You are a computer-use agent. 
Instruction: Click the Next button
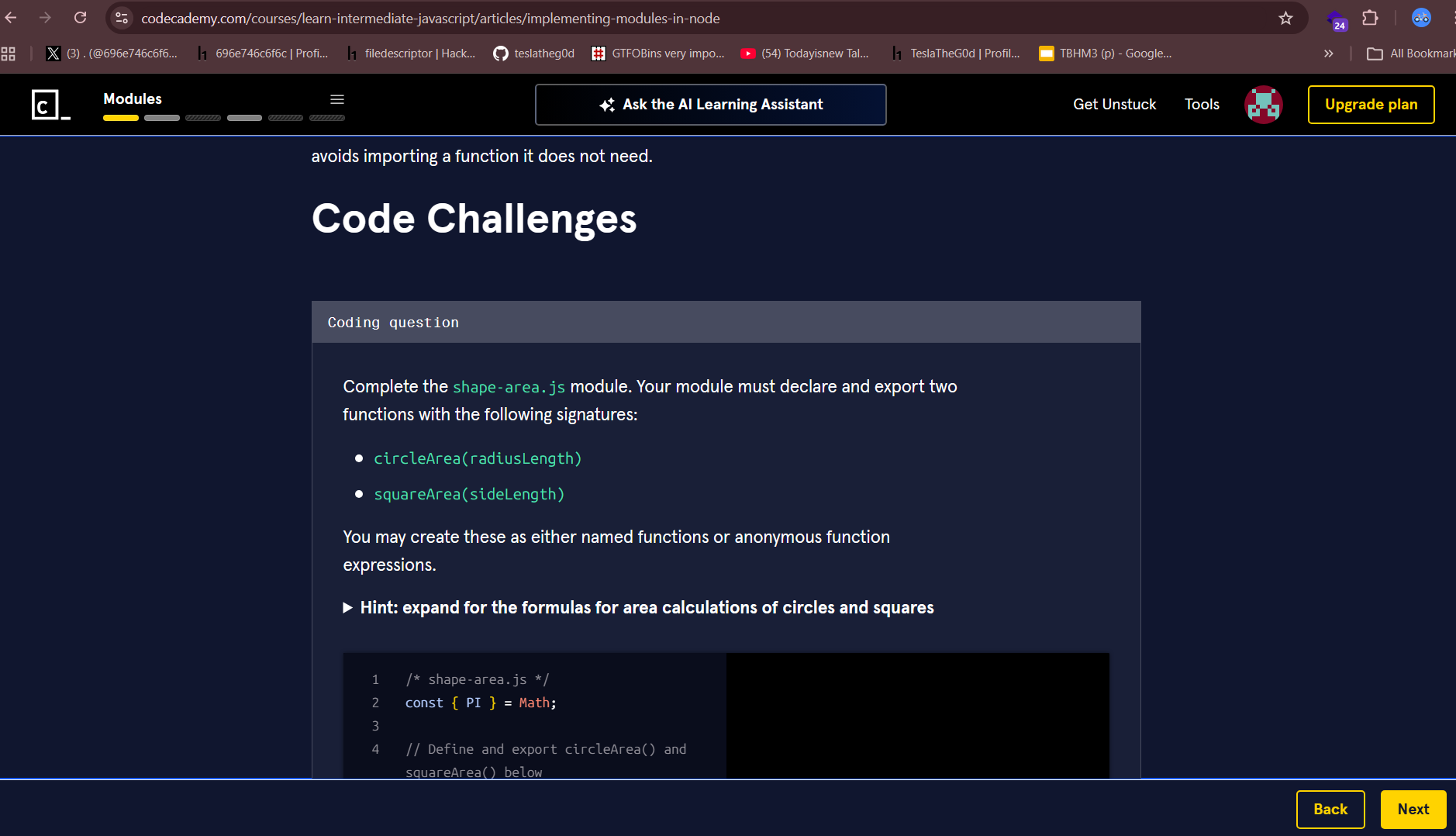coord(1413,809)
